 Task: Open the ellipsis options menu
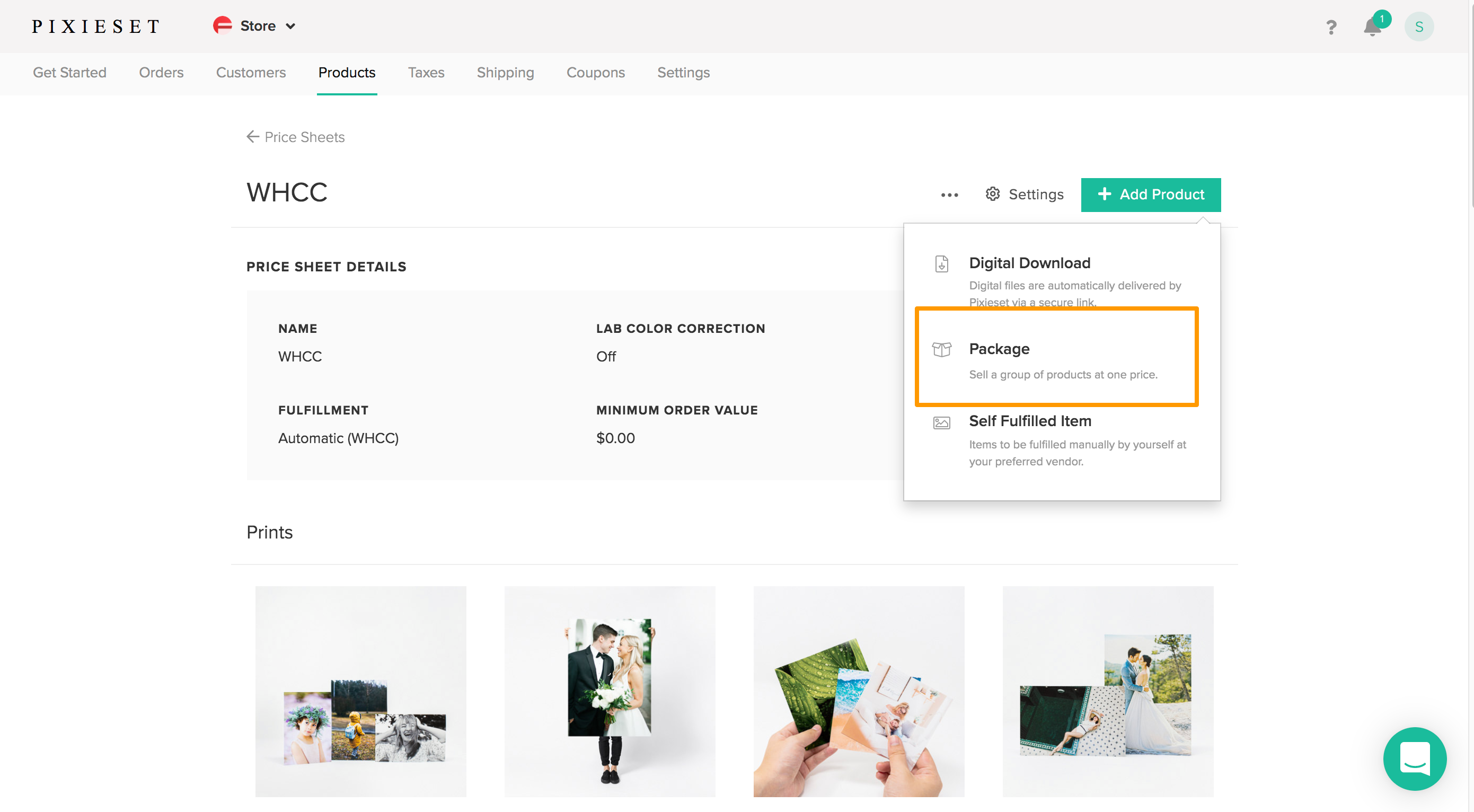click(x=949, y=195)
